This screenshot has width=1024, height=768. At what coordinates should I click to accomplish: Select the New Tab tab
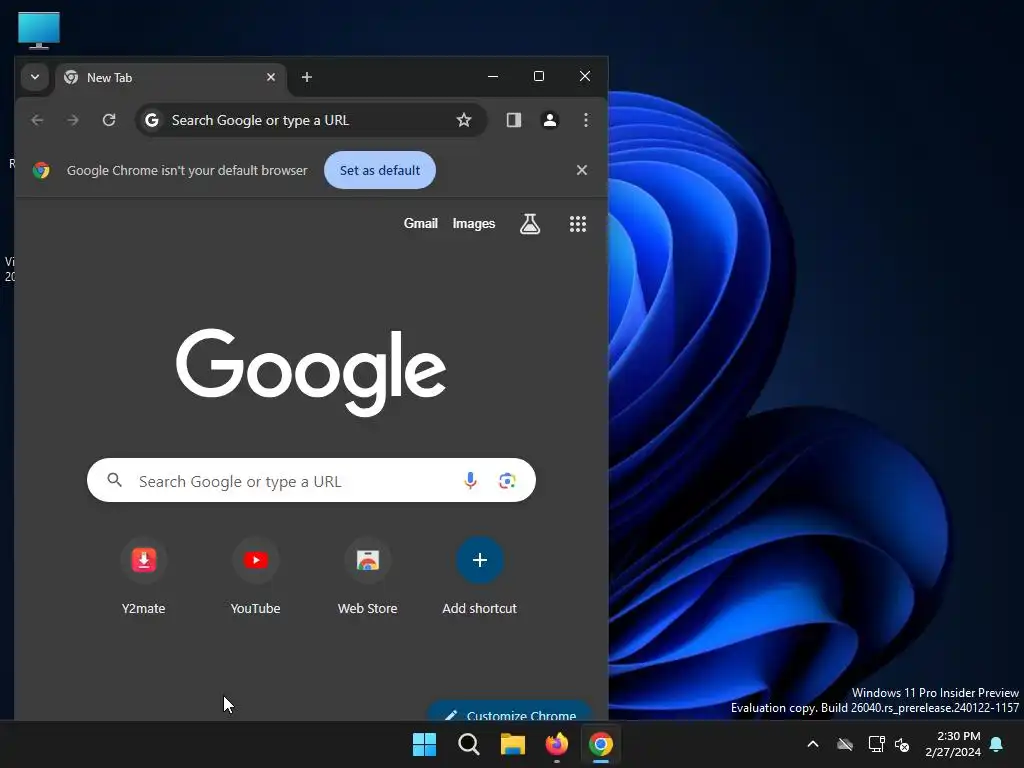pyautogui.click(x=171, y=78)
